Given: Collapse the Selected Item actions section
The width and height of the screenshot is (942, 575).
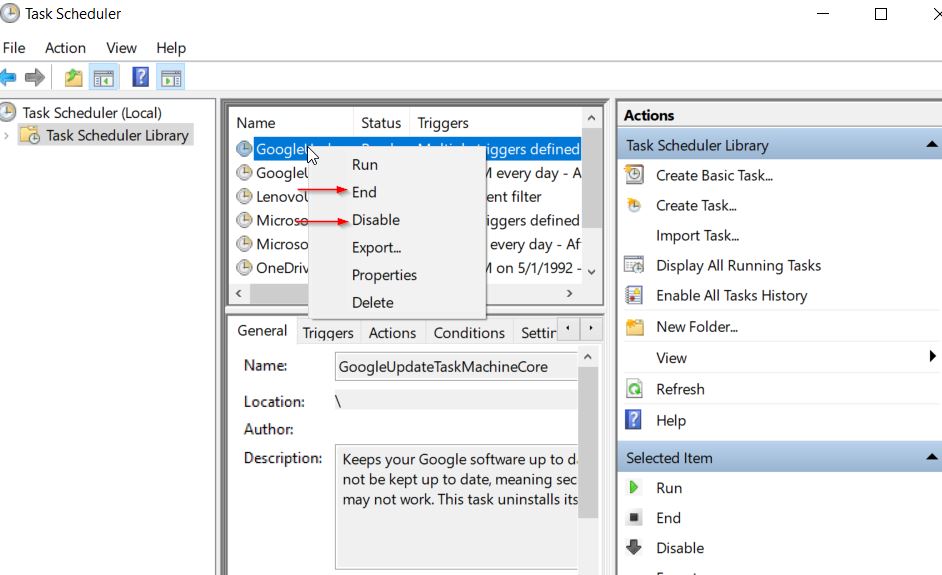Looking at the screenshot, I should [931, 457].
